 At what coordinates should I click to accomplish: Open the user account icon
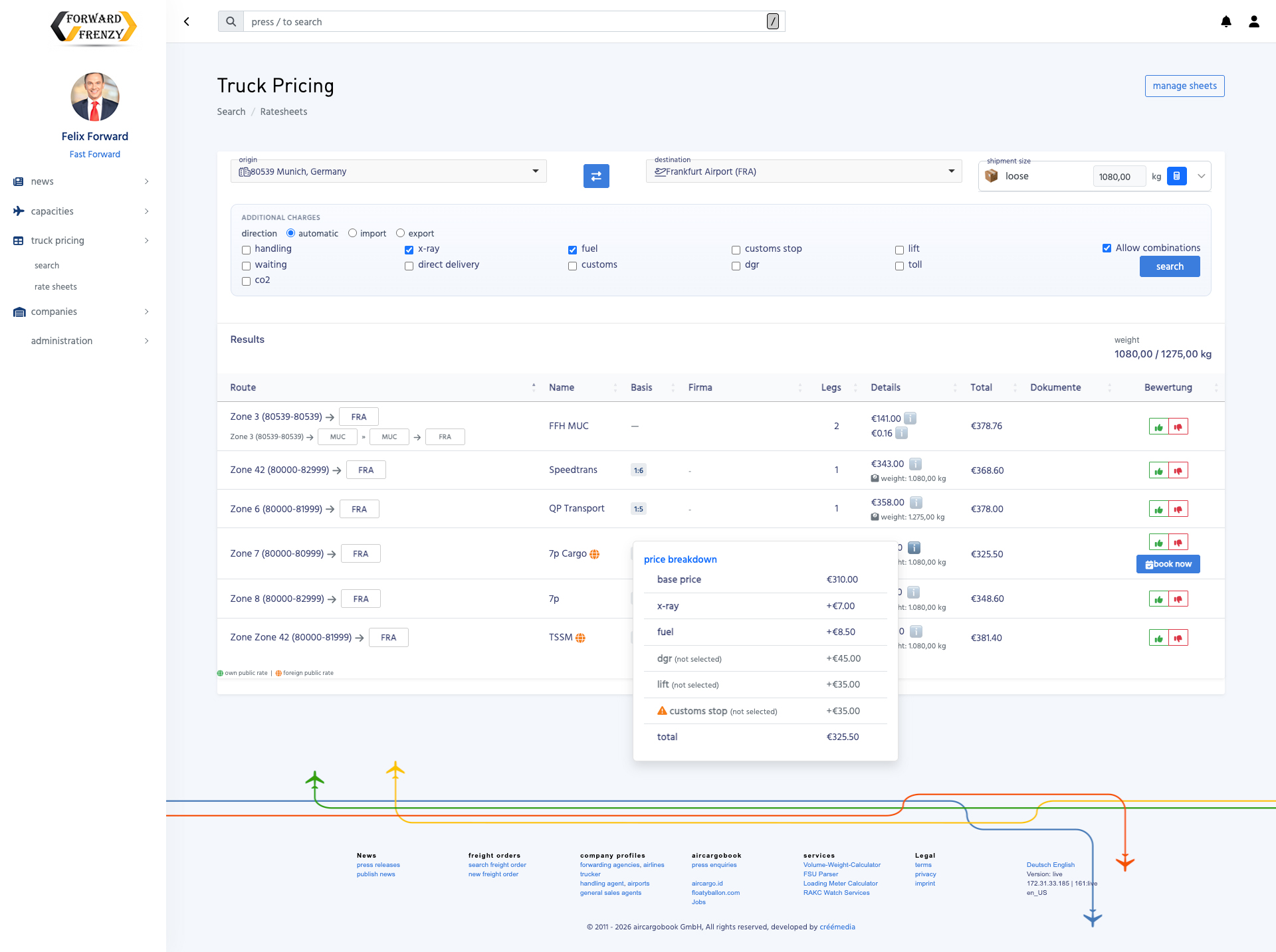point(1254,22)
